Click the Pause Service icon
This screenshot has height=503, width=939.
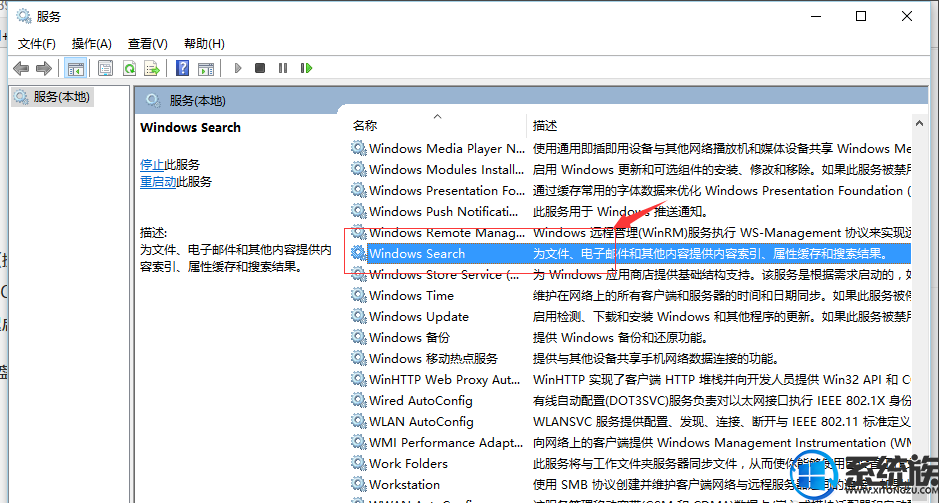pyautogui.click(x=283, y=68)
